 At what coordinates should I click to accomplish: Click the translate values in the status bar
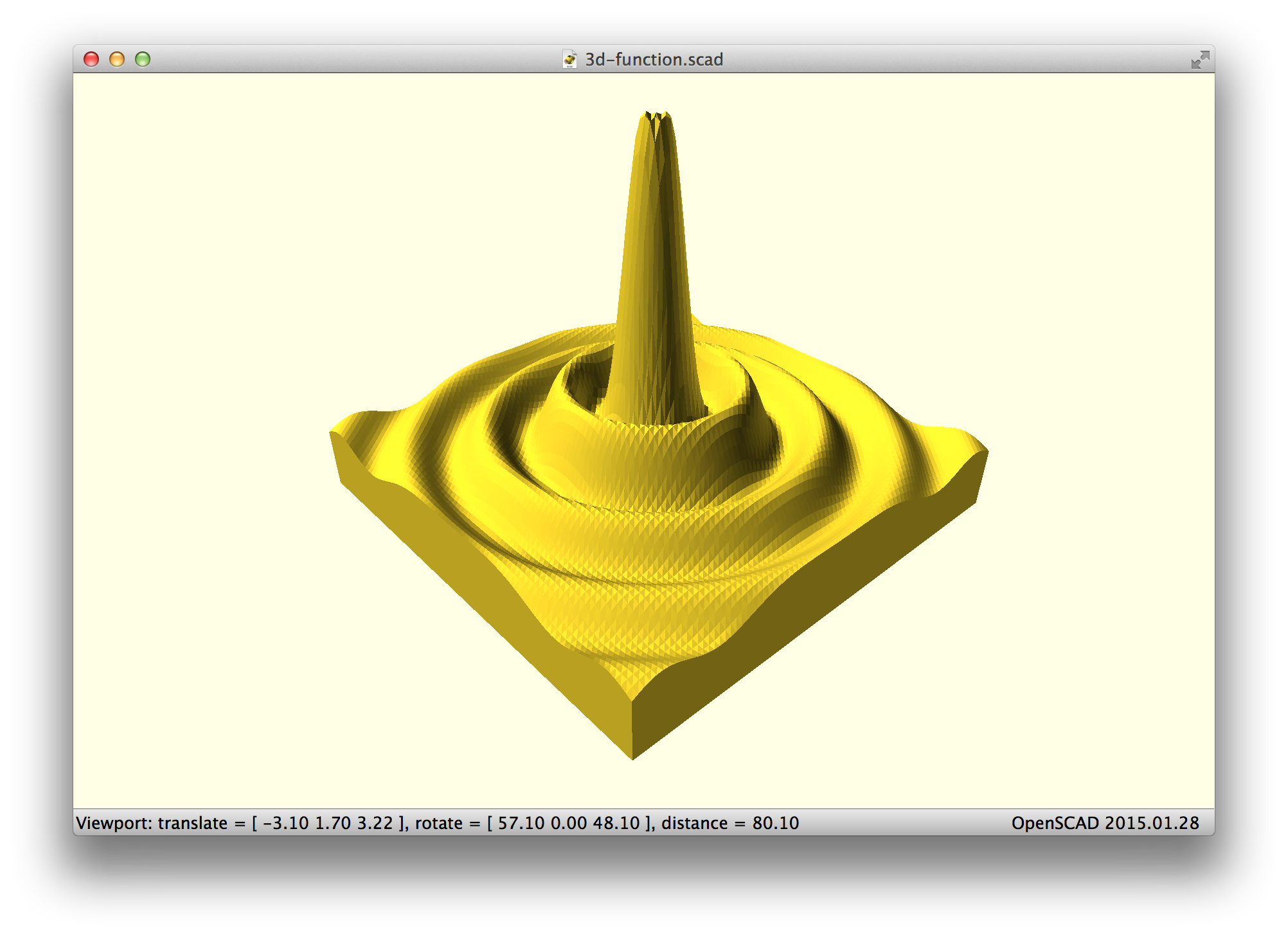[328, 823]
